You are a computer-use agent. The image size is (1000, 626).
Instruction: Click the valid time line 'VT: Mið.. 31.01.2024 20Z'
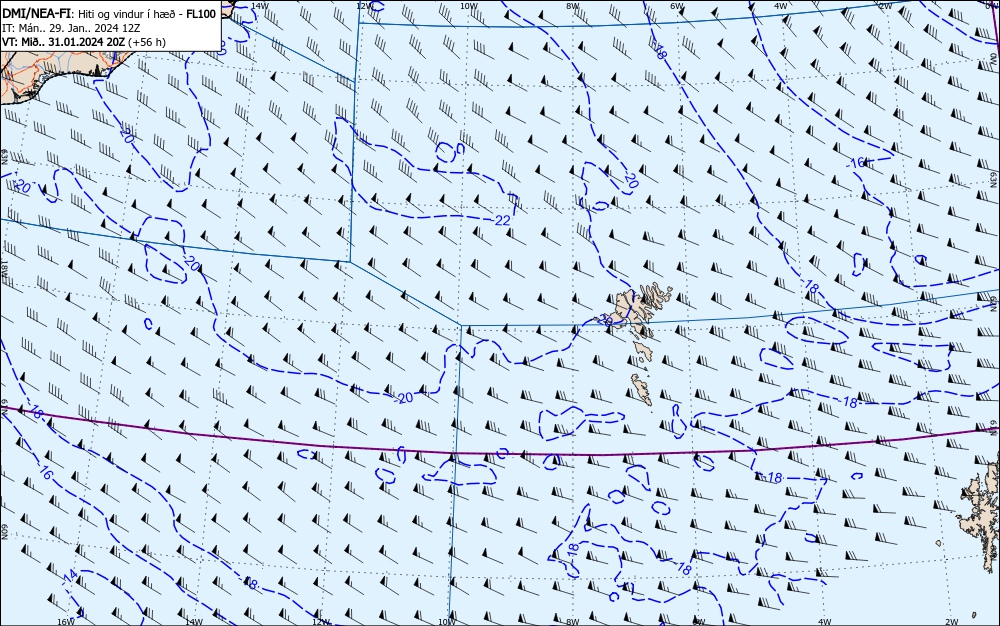pos(64,42)
